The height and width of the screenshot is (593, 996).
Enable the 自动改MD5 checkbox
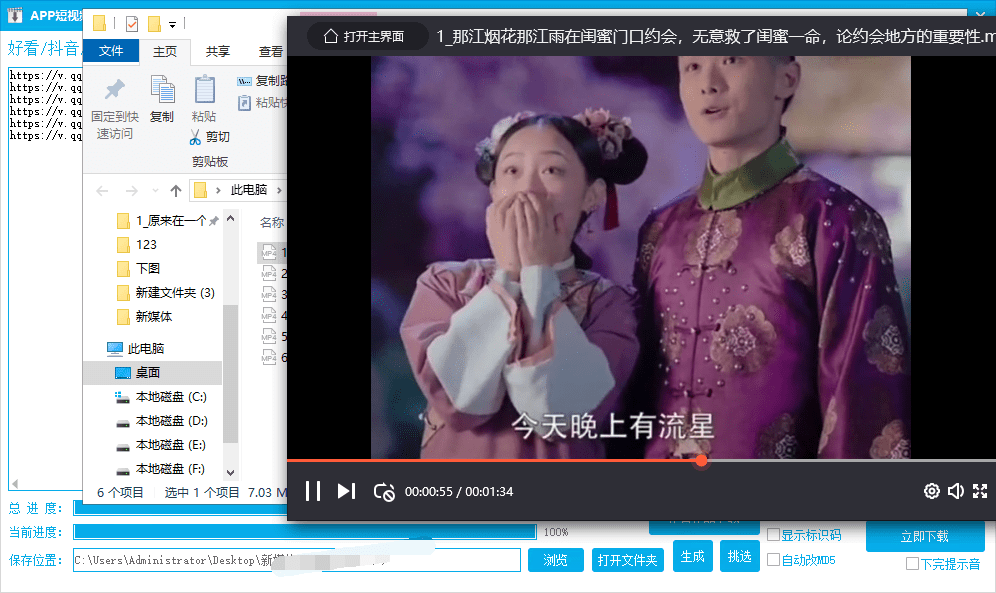point(773,559)
